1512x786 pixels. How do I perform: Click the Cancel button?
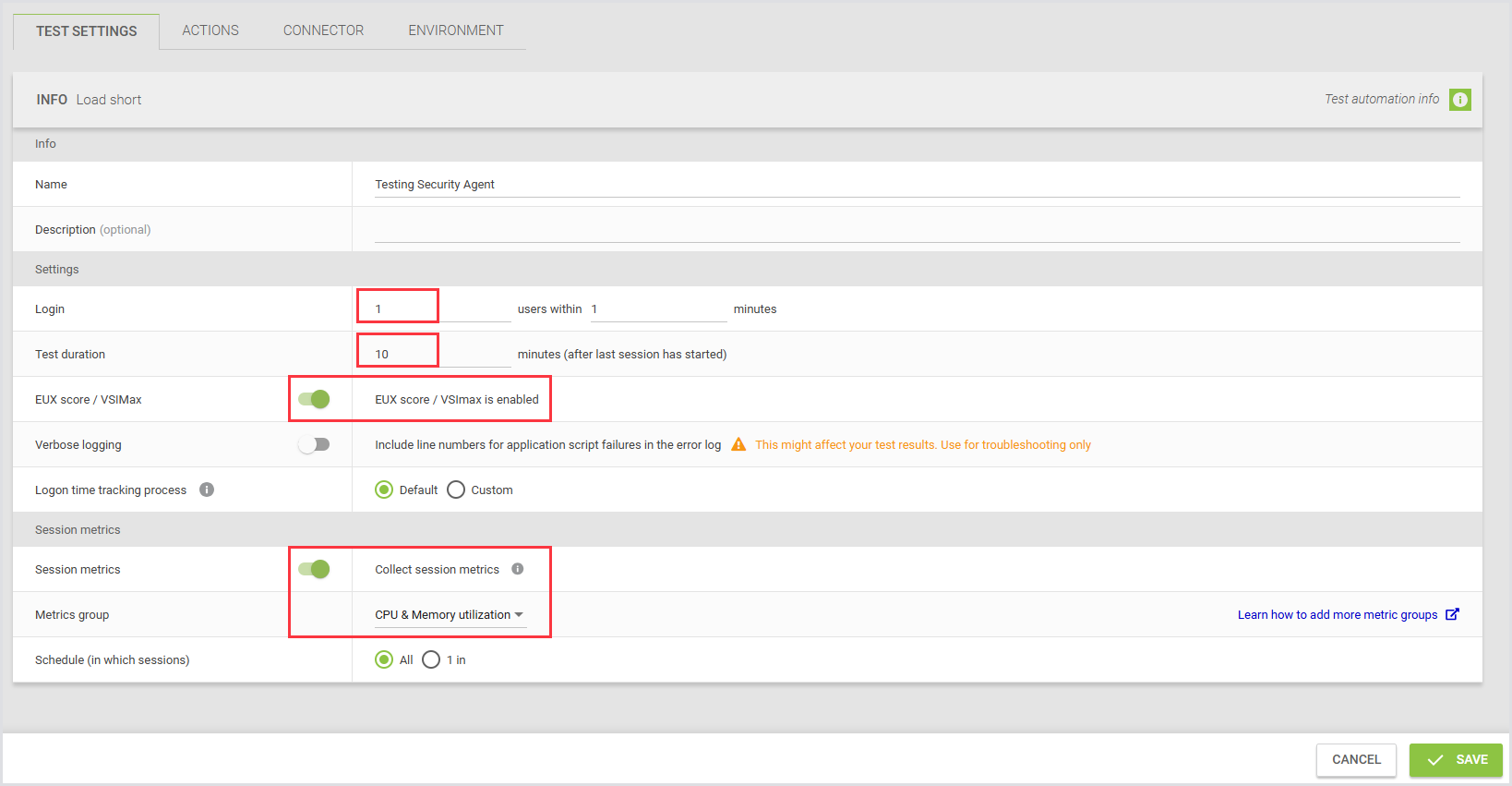pos(1356,759)
